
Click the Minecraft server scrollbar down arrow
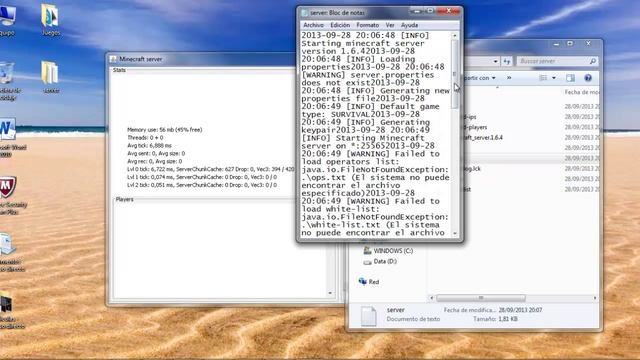(x=330, y=293)
